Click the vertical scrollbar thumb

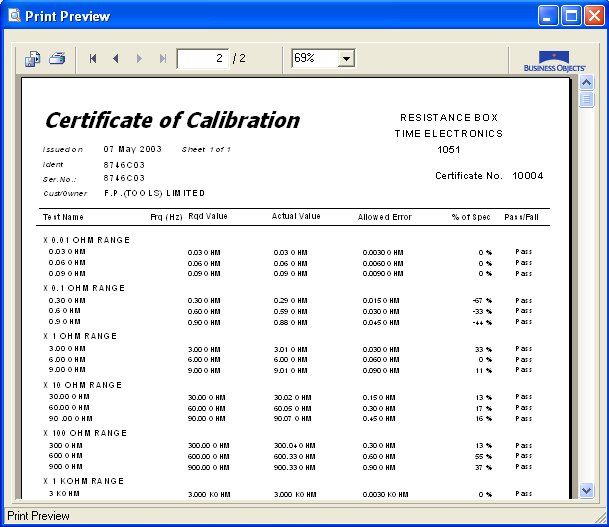point(587,100)
